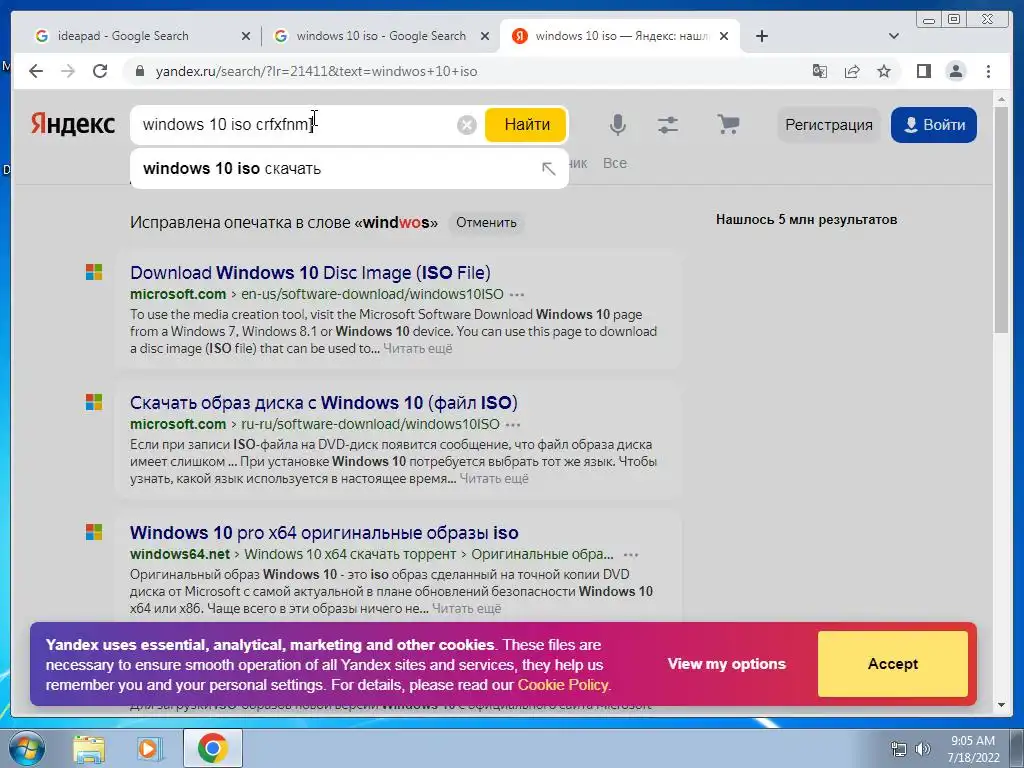The width and height of the screenshot is (1024, 768).
Task: Click the Windows 10 x64 скачать торрент breadcrumb
Action: click(x=350, y=554)
